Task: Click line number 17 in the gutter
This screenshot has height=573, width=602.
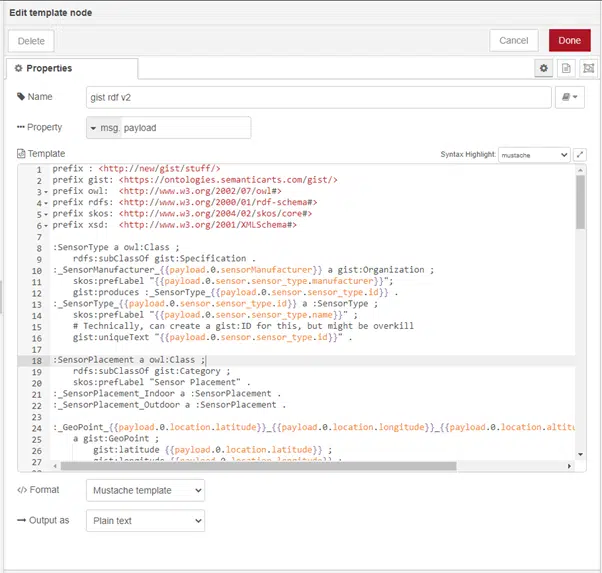Action: (36, 349)
